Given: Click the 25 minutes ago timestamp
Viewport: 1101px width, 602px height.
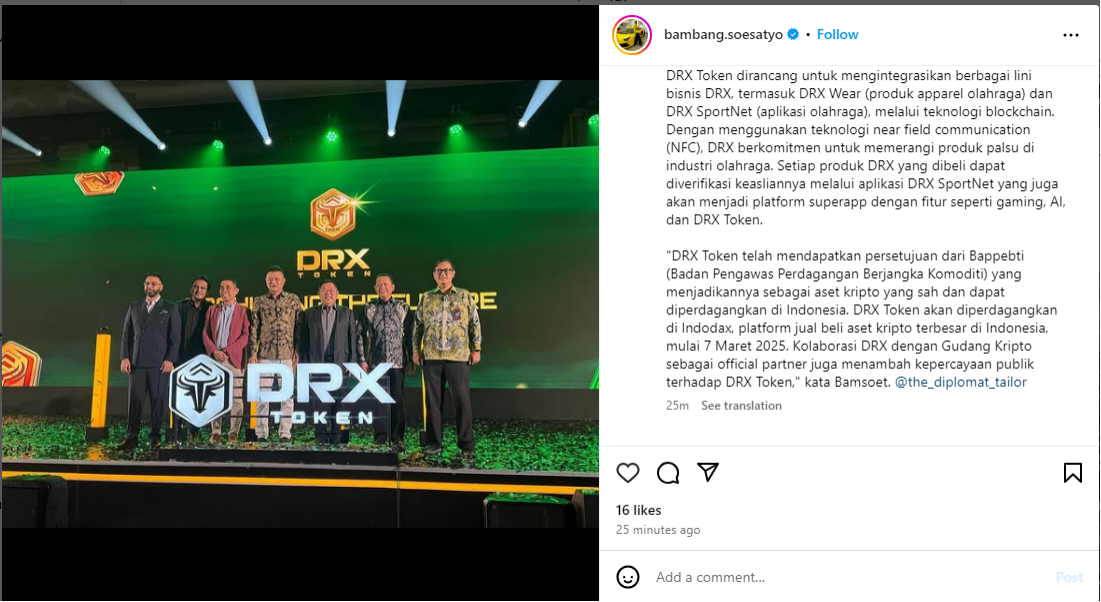Looking at the screenshot, I should coord(658,530).
